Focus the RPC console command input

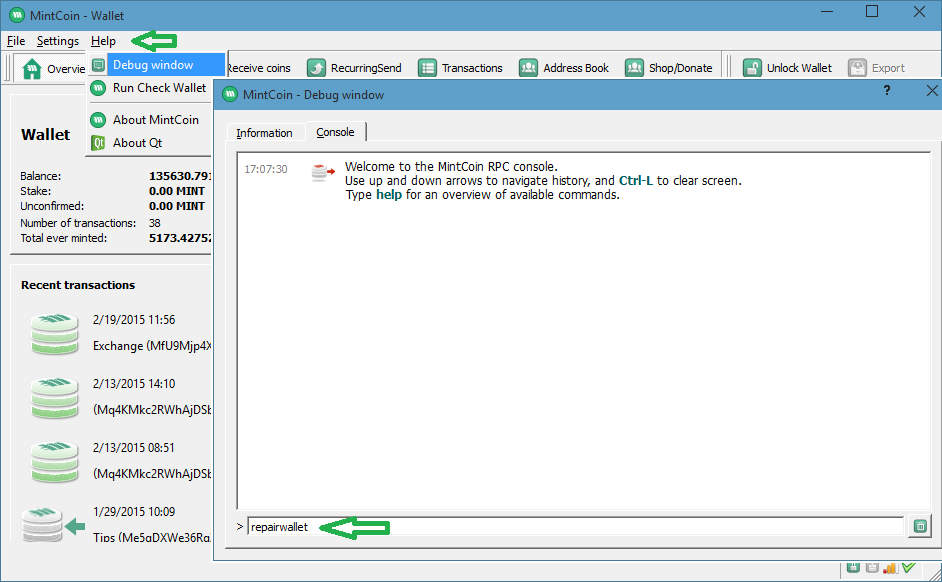click(x=576, y=527)
